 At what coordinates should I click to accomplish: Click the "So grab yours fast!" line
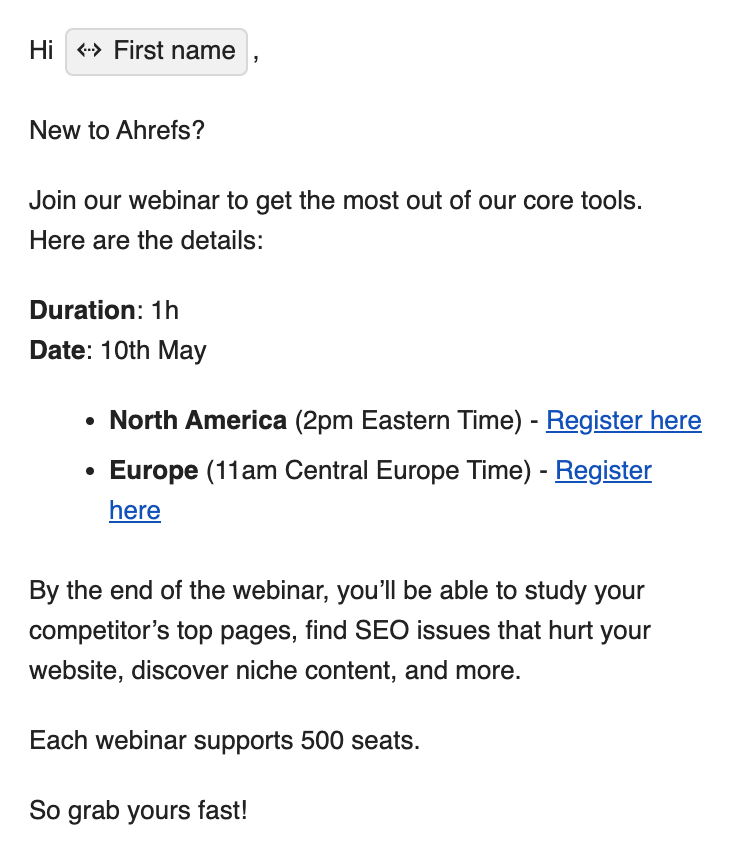pyautogui.click(x=138, y=811)
